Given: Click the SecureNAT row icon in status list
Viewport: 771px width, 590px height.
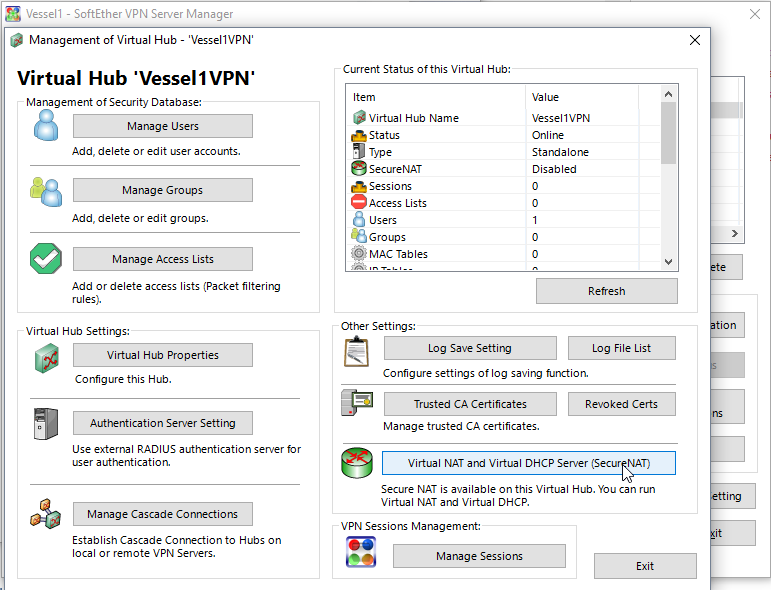Looking at the screenshot, I should (x=359, y=168).
